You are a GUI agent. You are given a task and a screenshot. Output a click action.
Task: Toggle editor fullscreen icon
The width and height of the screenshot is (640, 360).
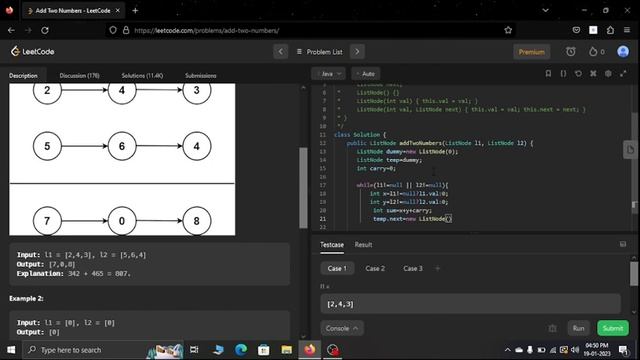click(623, 73)
